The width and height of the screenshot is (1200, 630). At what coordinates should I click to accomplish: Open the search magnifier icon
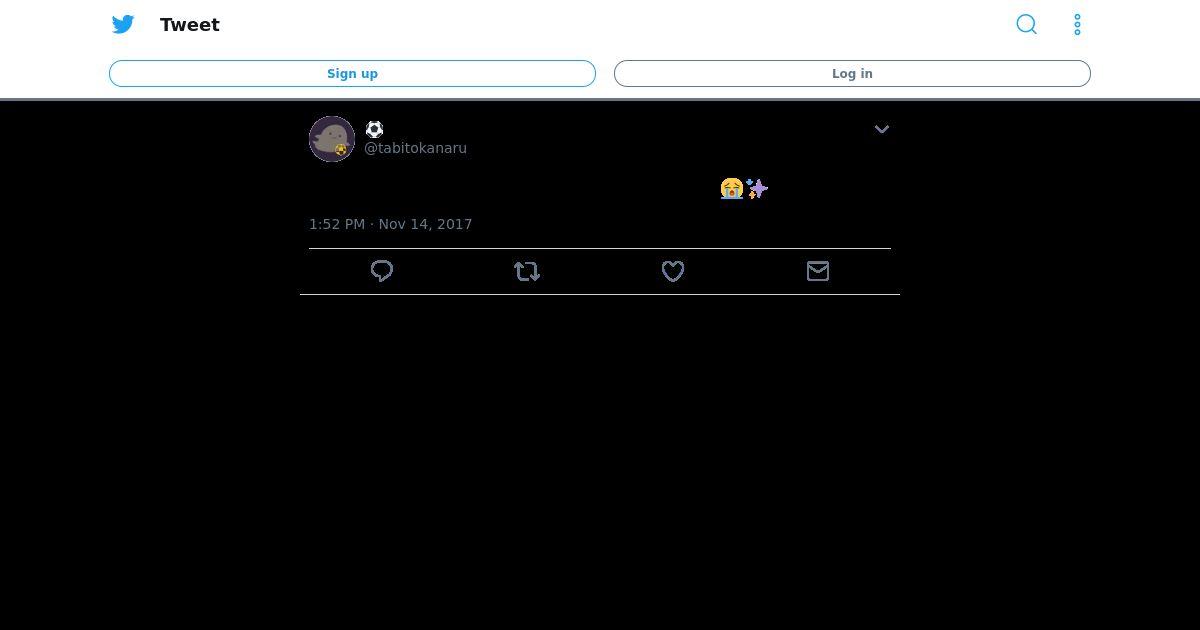click(x=1026, y=24)
